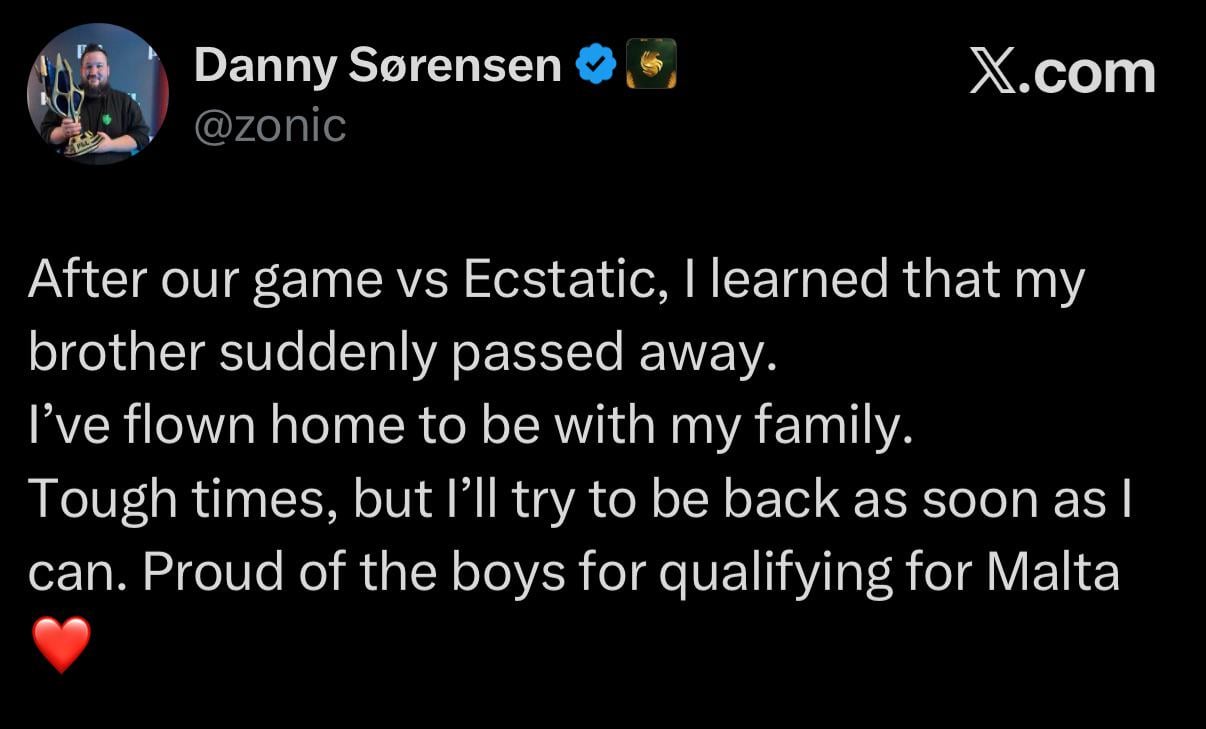Click the X logo in the watermark
This screenshot has width=1206, height=729.
pos(996,73)
